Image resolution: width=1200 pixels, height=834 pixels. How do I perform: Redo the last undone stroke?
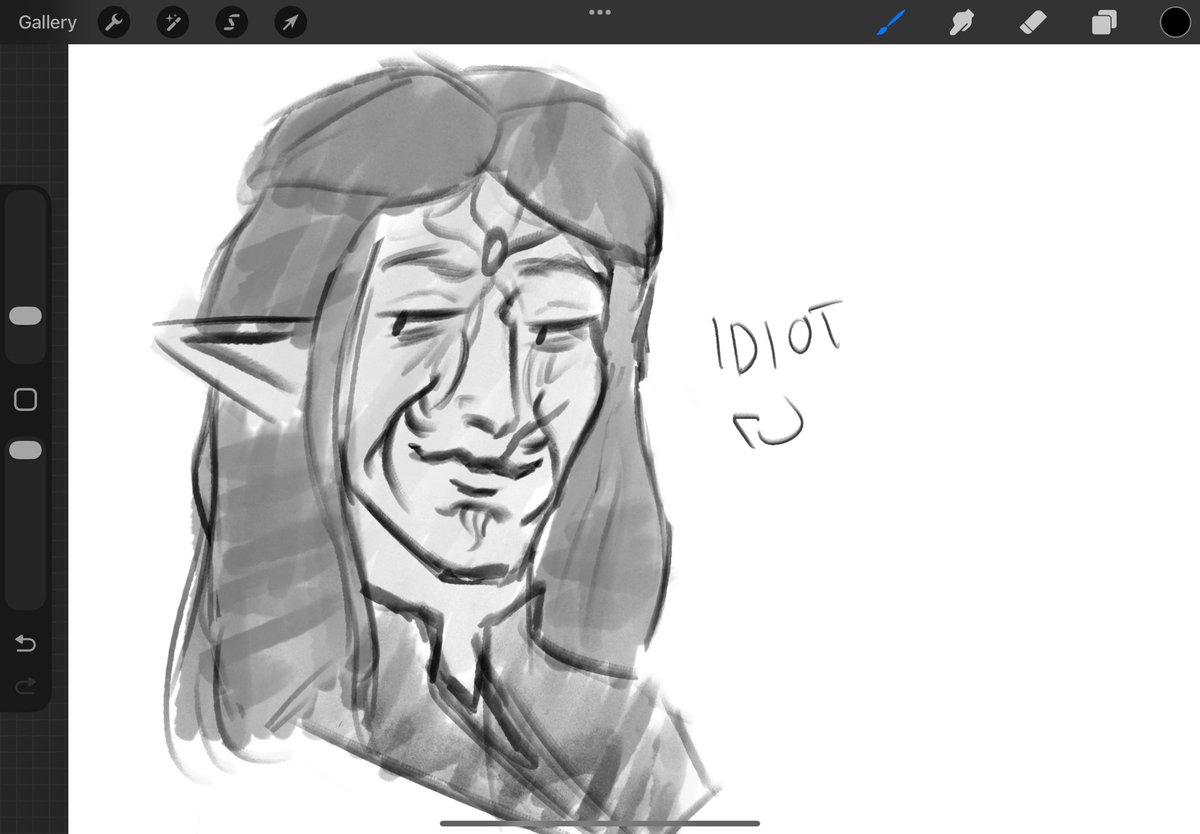click(26, 685)
